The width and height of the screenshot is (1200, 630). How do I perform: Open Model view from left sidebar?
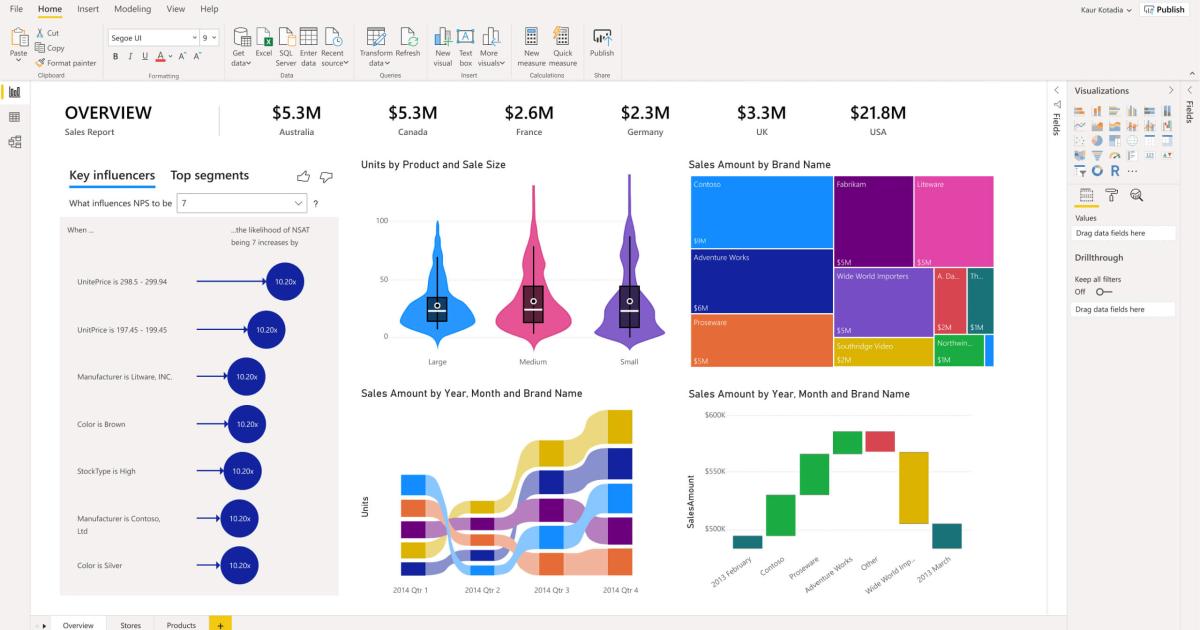15,142
